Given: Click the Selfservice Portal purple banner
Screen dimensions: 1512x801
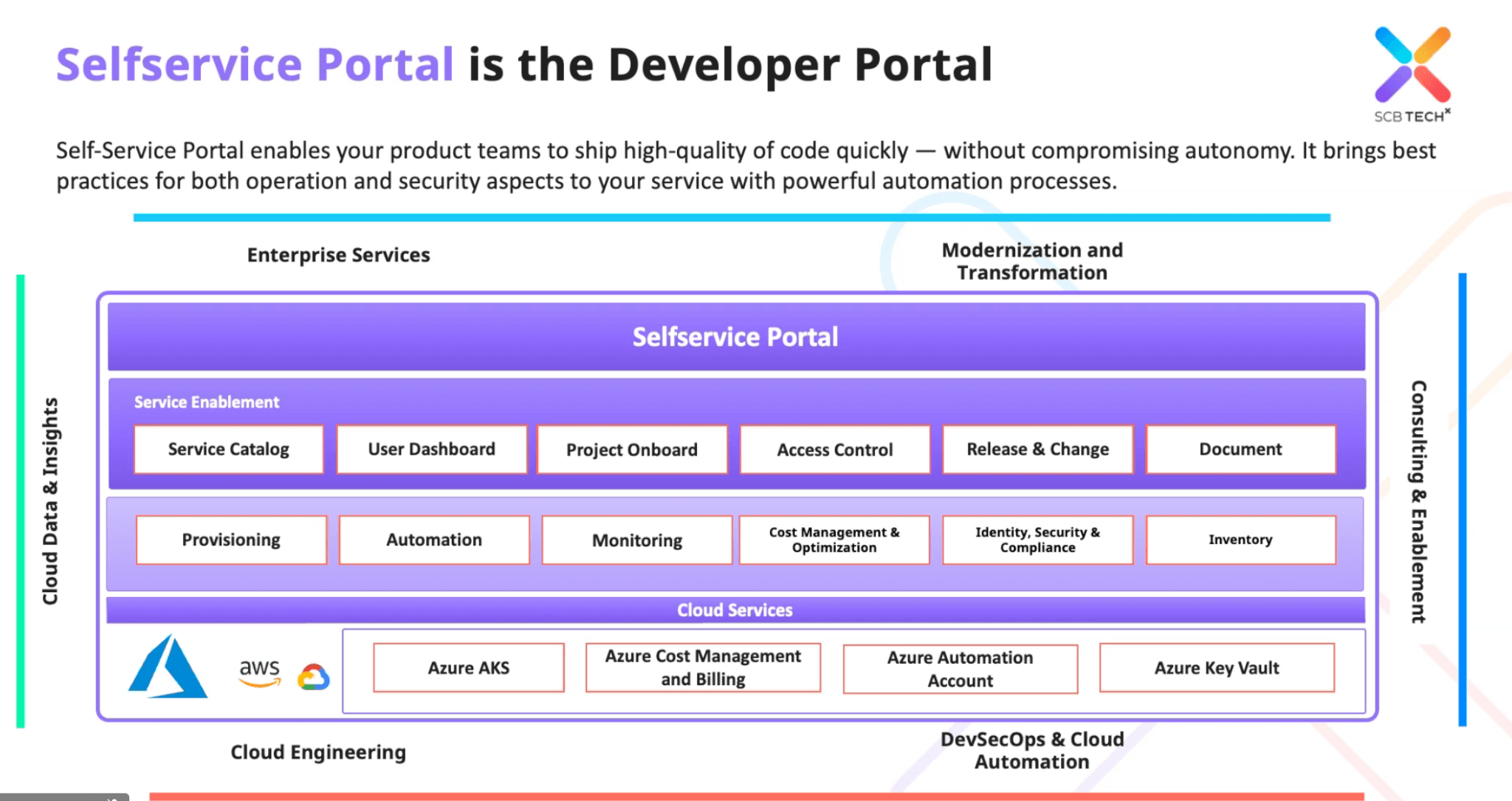Looking at the screenshot, I should [736, 337].
